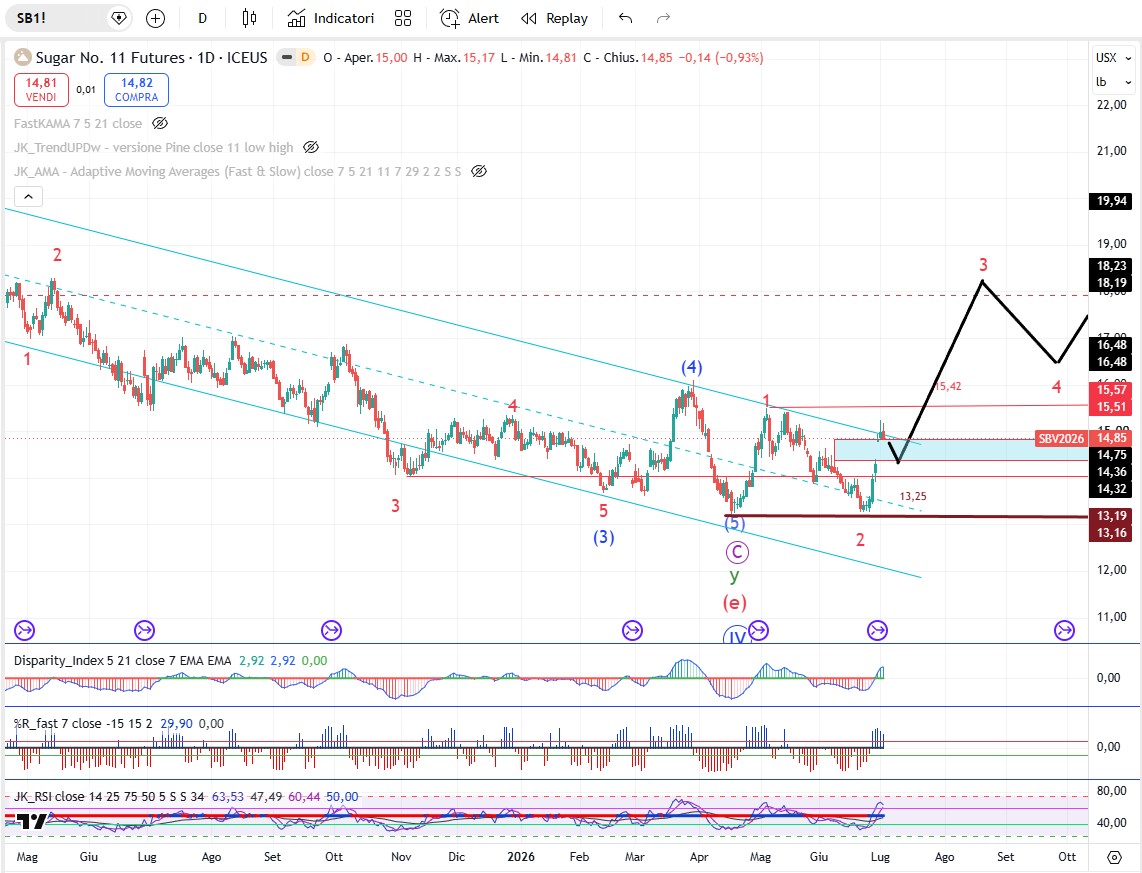Image resolution: width=1142 pixels, height=873 pixels.
Task: Click the RSI value 63,53
Action: pyautogui.click(x=228, y=796)
